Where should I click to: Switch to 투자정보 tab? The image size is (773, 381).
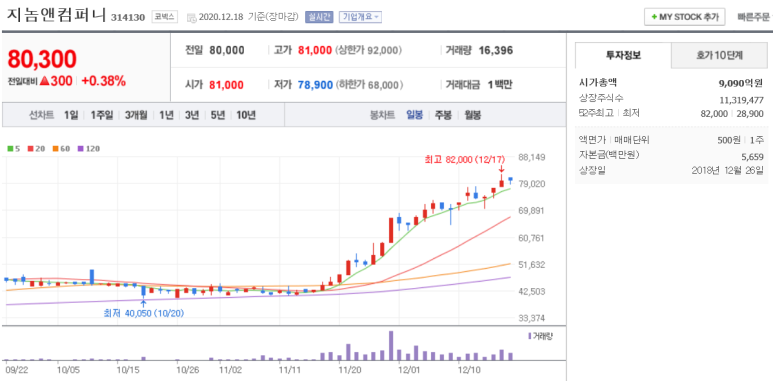pos(623,55)
